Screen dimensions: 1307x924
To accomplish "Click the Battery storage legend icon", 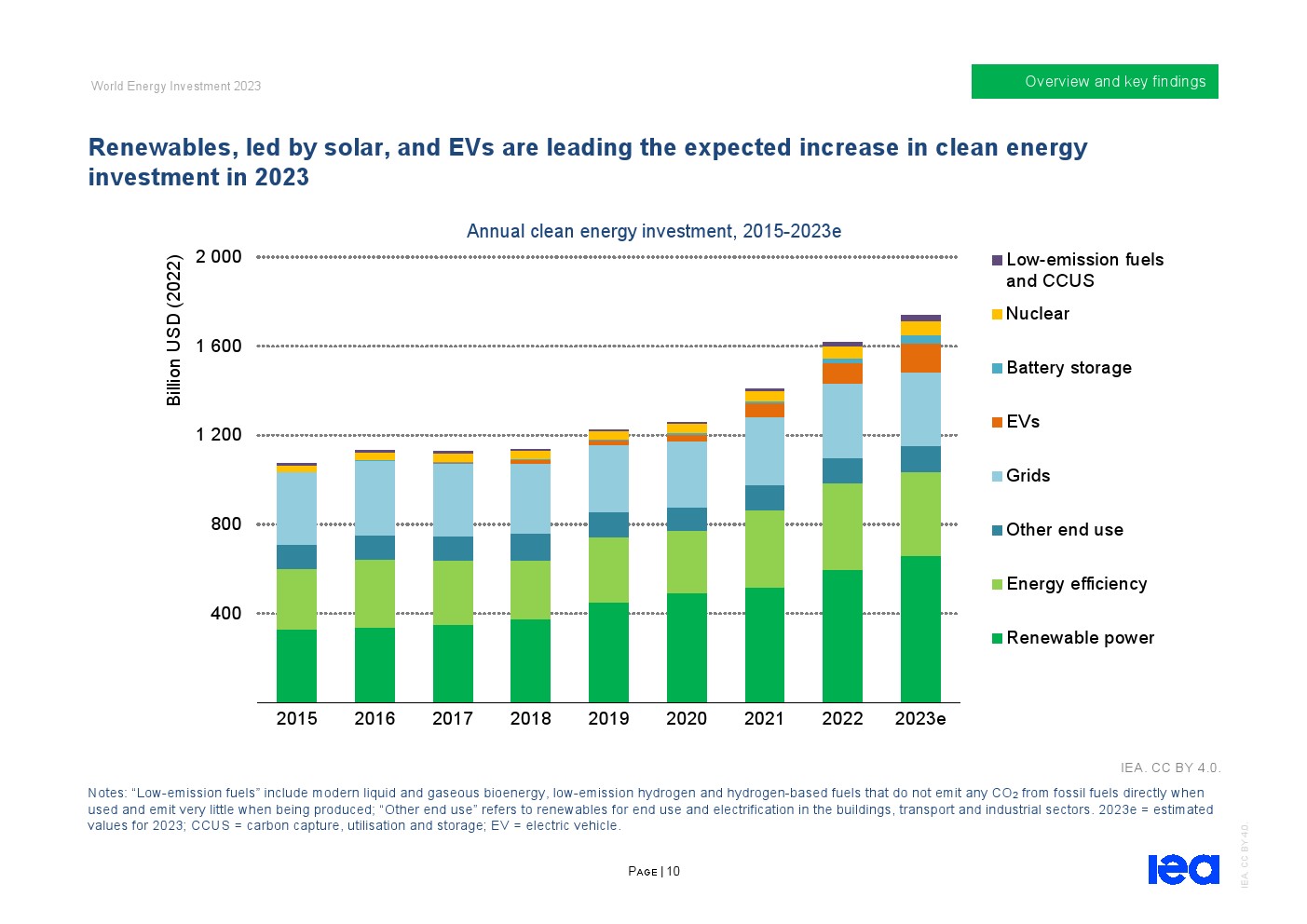I will (x=997, y=367).
